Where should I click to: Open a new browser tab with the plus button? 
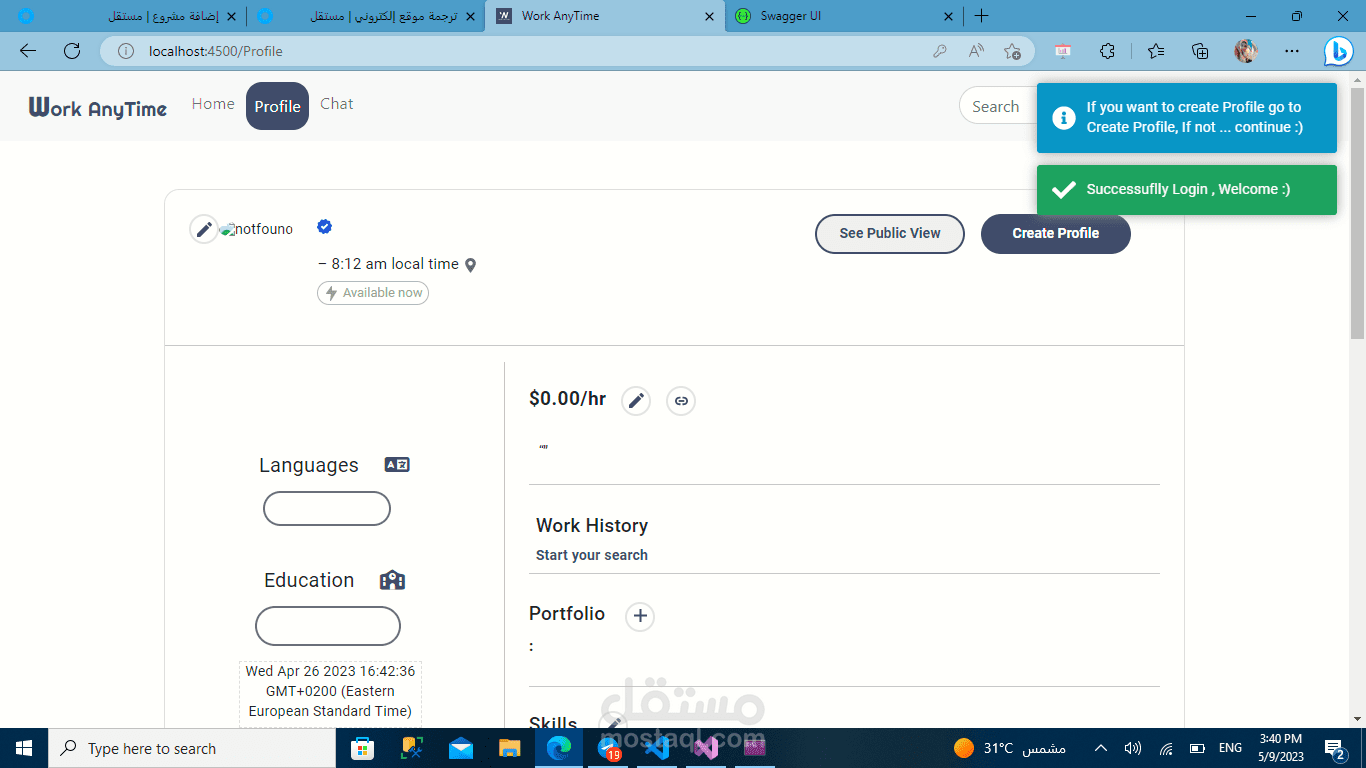[x=982, y=16]
